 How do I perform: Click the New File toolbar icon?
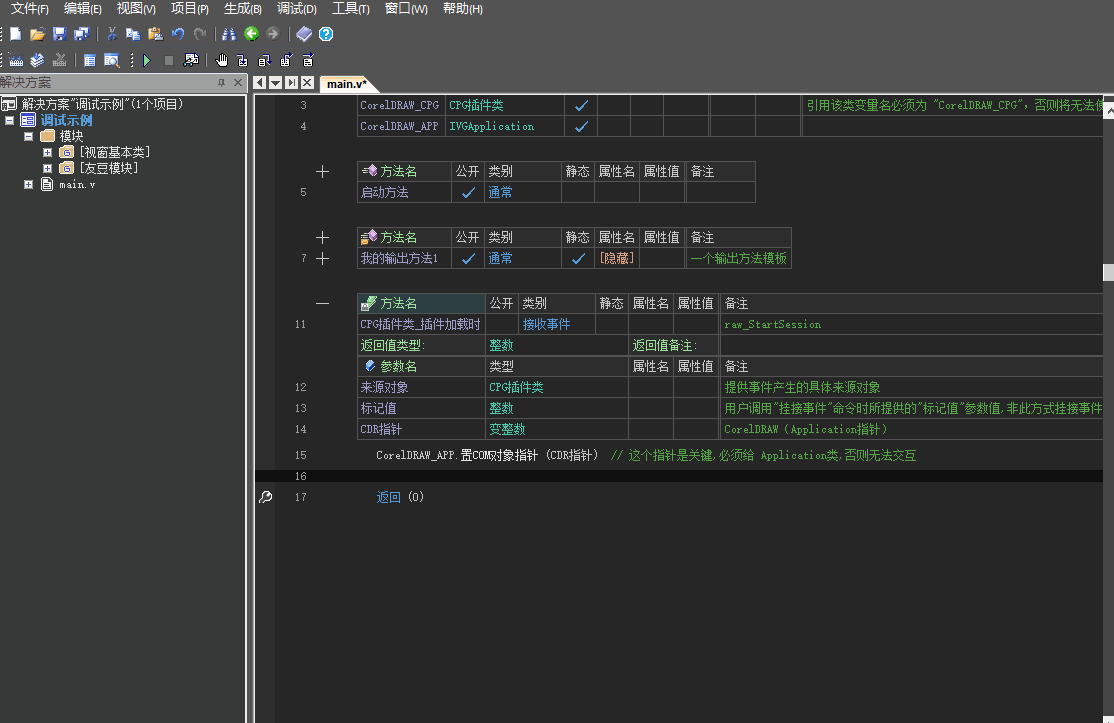pyautogui.click(x=15, y=34)
